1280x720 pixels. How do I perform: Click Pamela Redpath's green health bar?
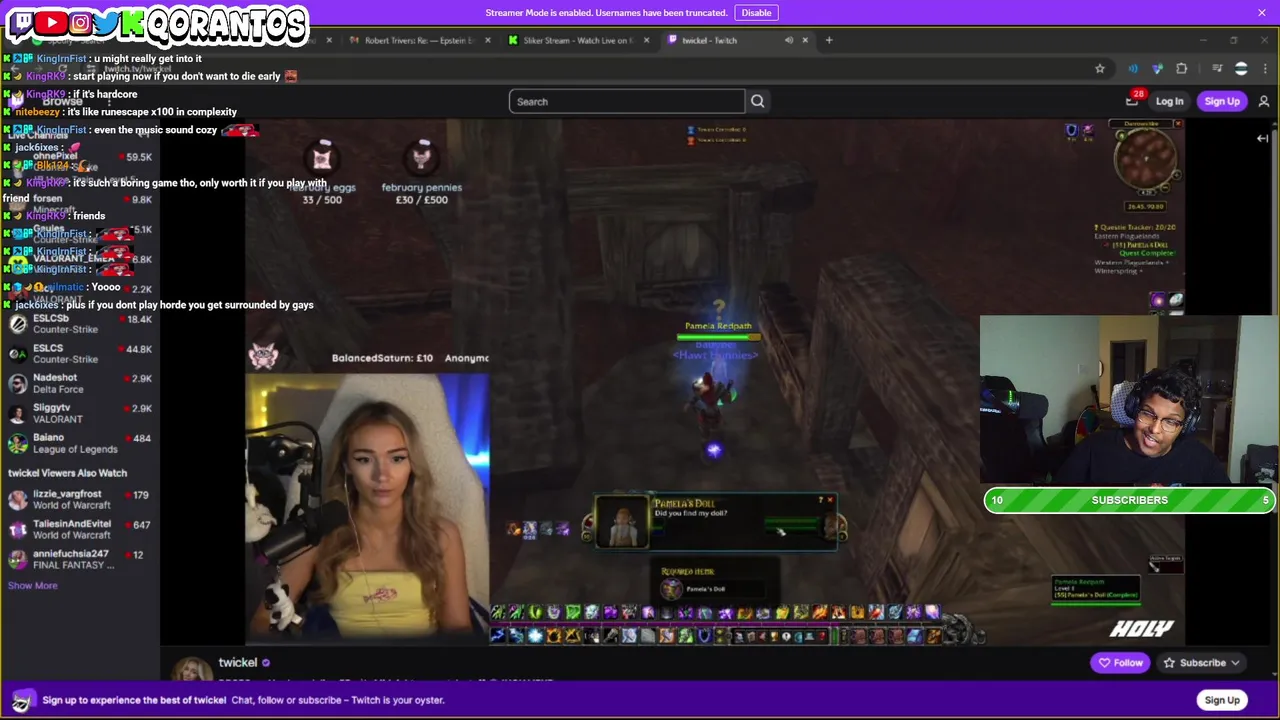718,337
